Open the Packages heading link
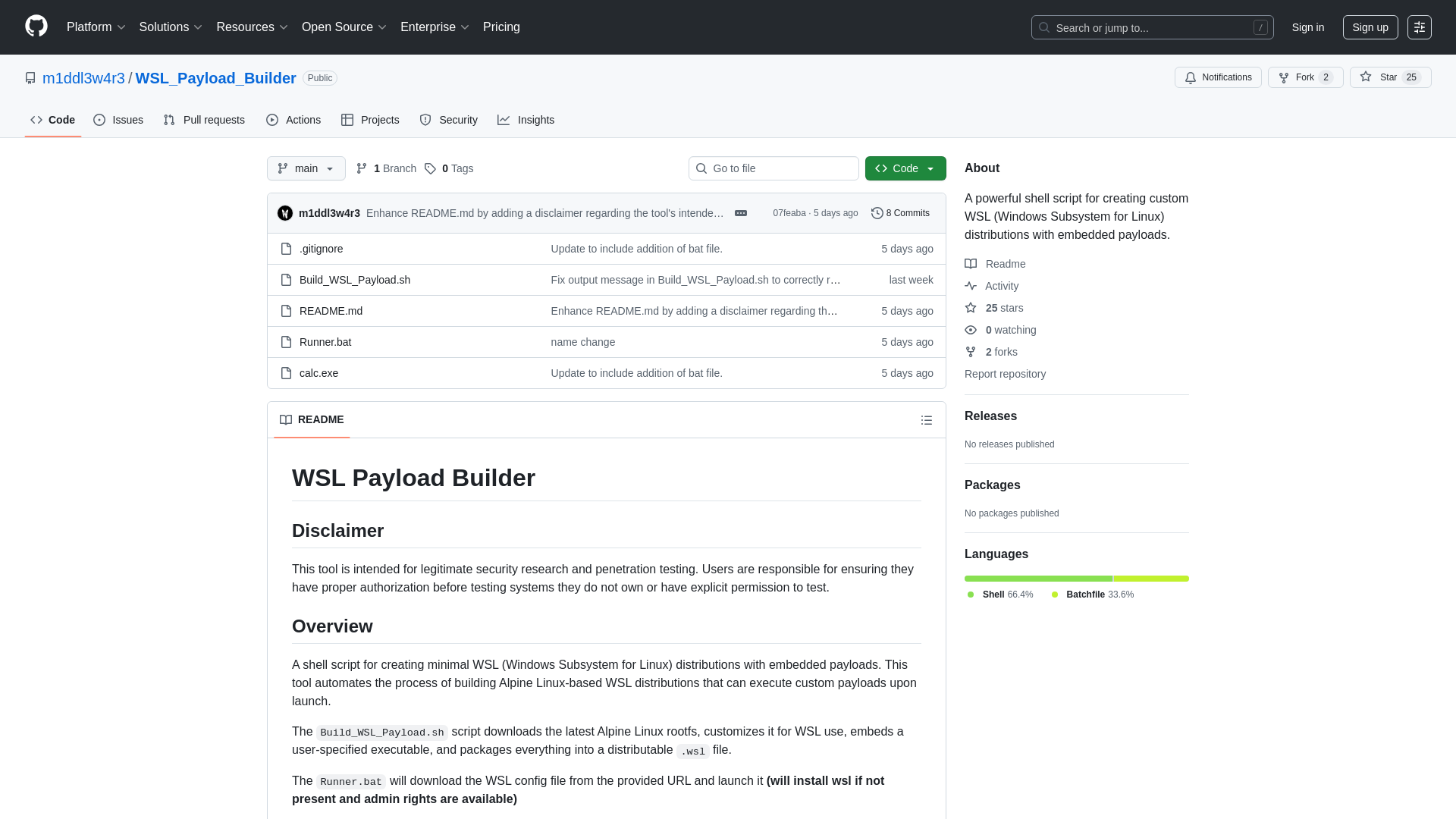The width and height of the screenshot is (1456, 819). (x=992, y=485)
